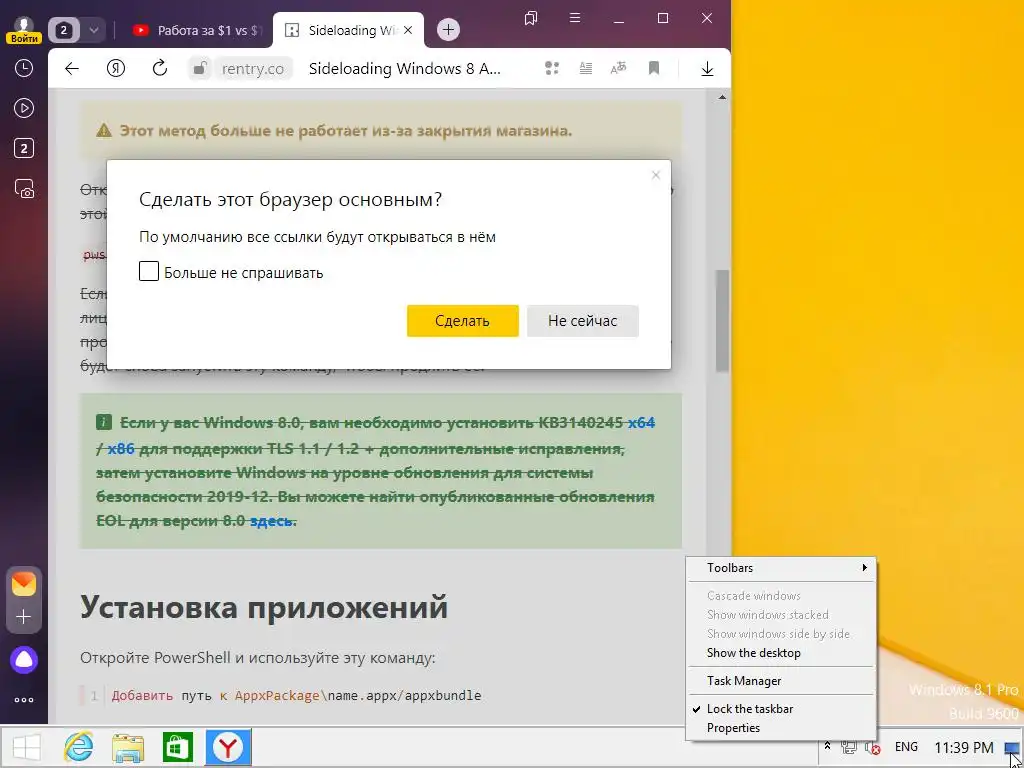The image size is (1024, 768).
Task: Open the browser hamburger menu
Action: 575,18
